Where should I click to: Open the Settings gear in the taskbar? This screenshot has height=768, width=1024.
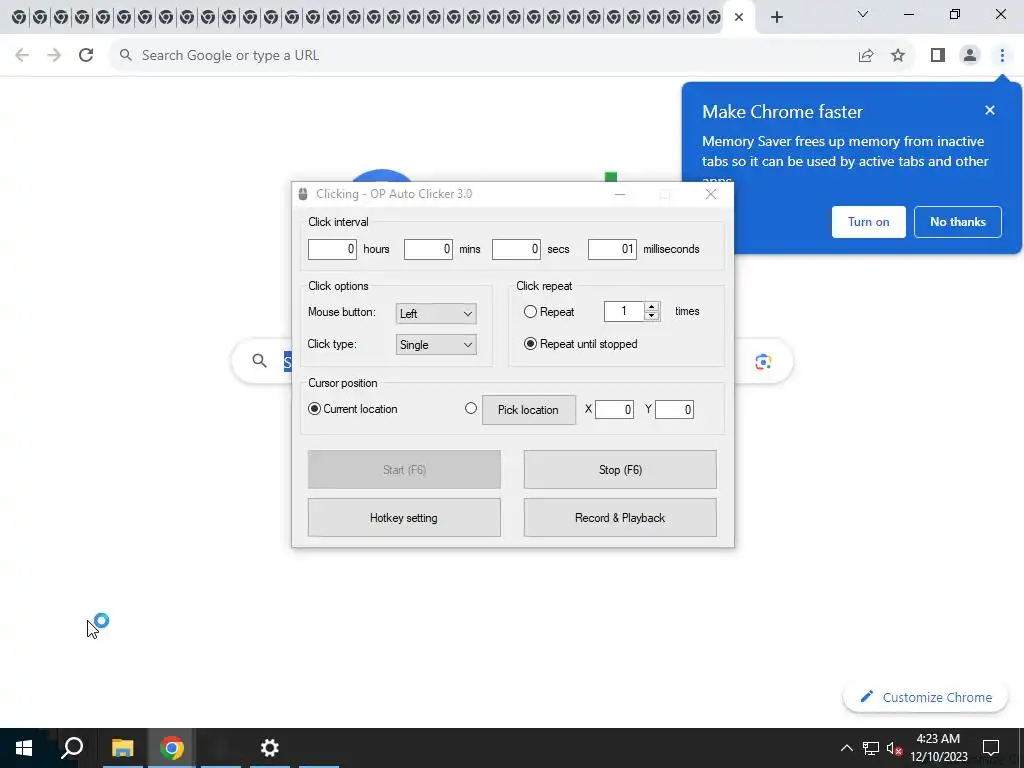(x=270, y=748)
